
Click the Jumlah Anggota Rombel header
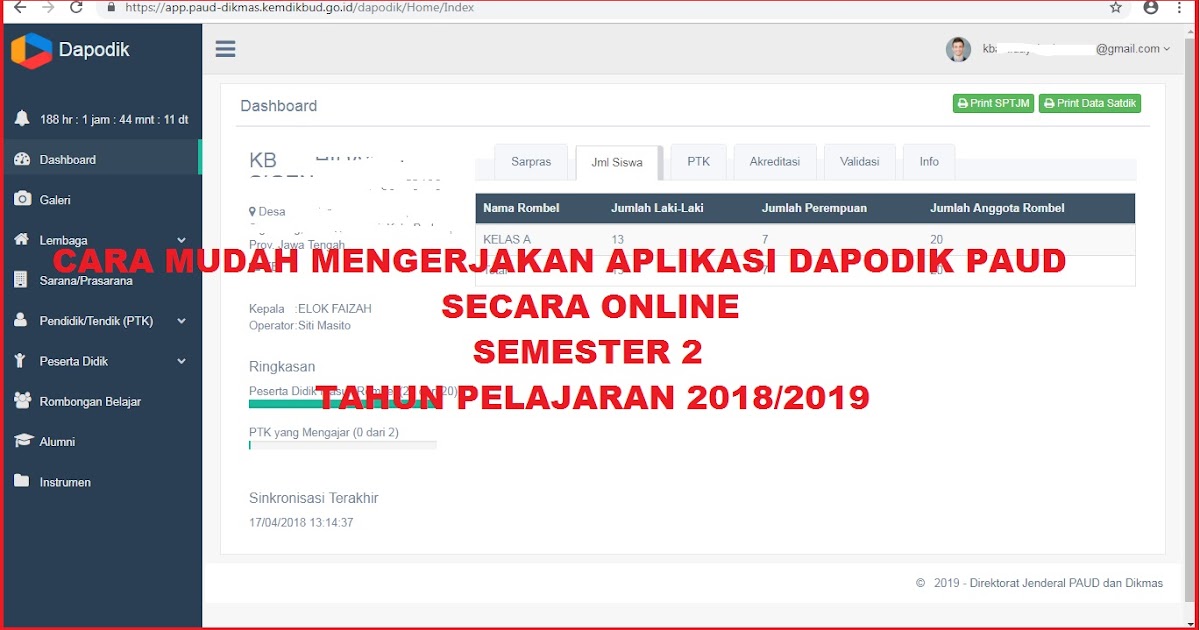click(x=997, y=208)
